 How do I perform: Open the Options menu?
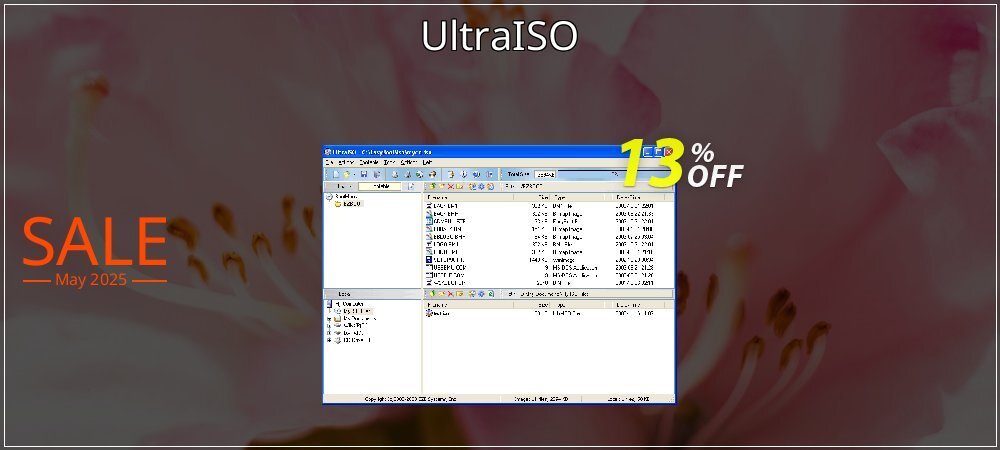point(409,162)
